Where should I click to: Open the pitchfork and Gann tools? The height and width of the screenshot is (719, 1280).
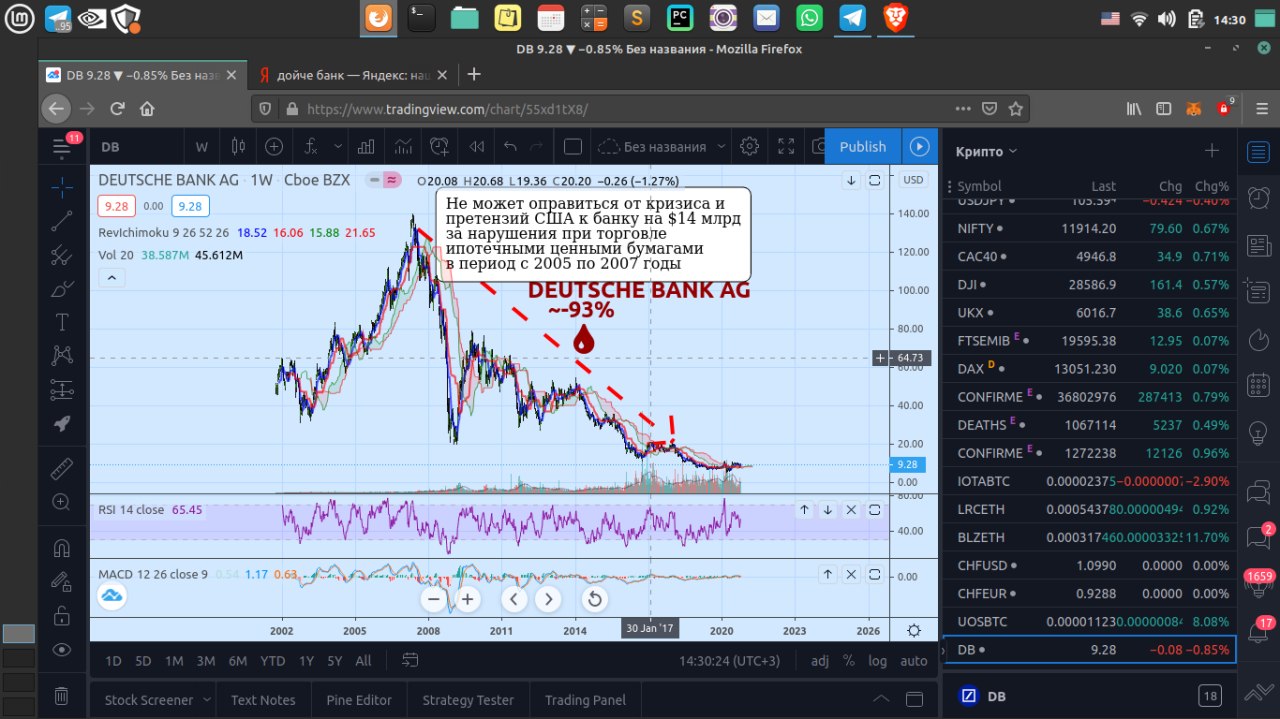pyautogui.click(x=62, y=255)
